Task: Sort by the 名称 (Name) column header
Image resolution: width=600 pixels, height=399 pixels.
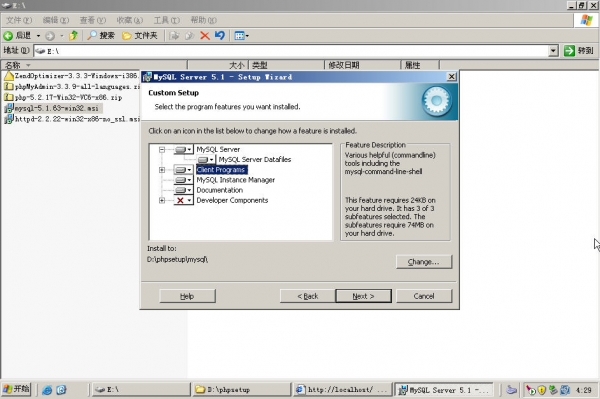Action: point(94,65)
